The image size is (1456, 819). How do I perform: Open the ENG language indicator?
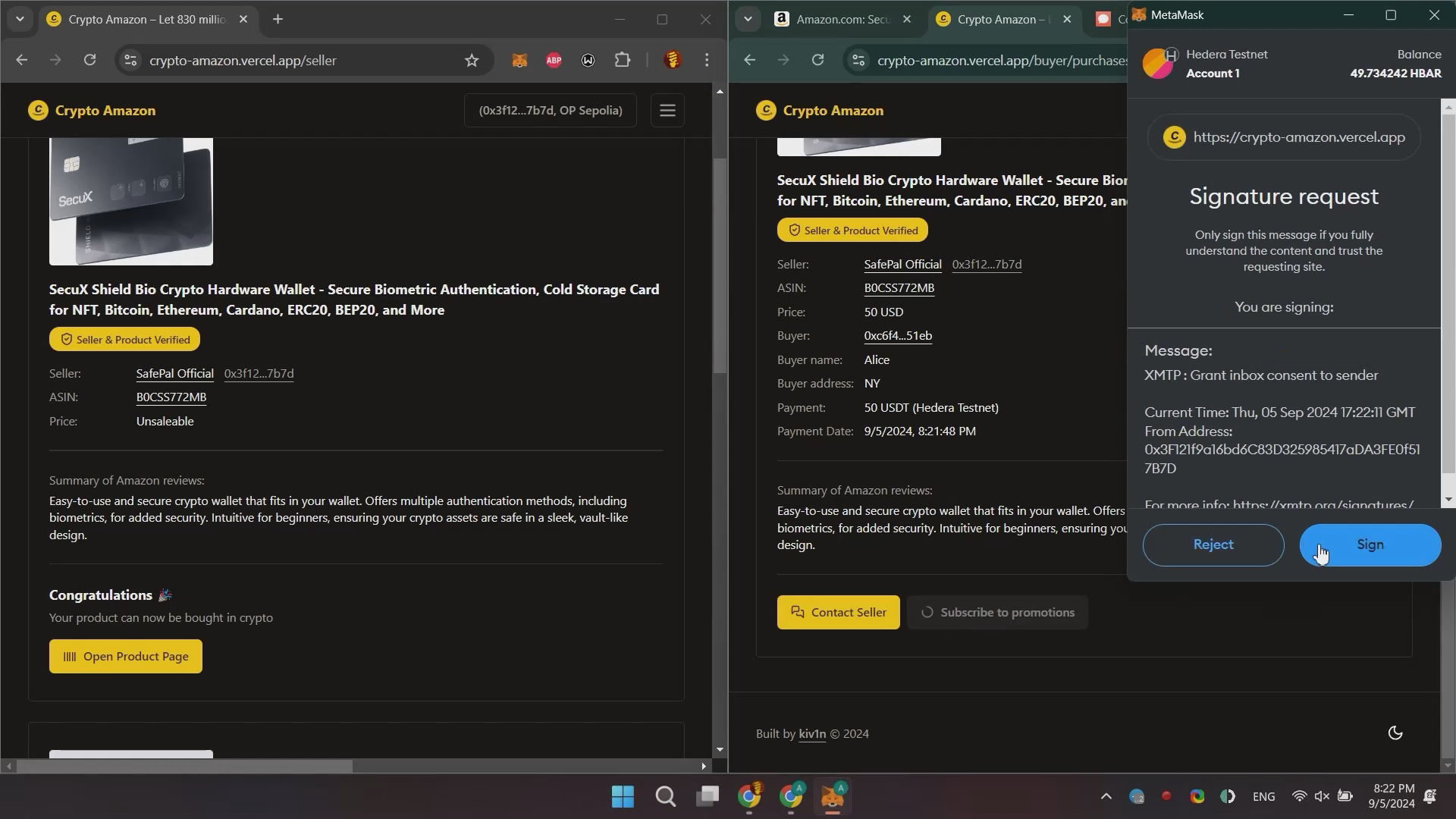tap(1263, 796)
